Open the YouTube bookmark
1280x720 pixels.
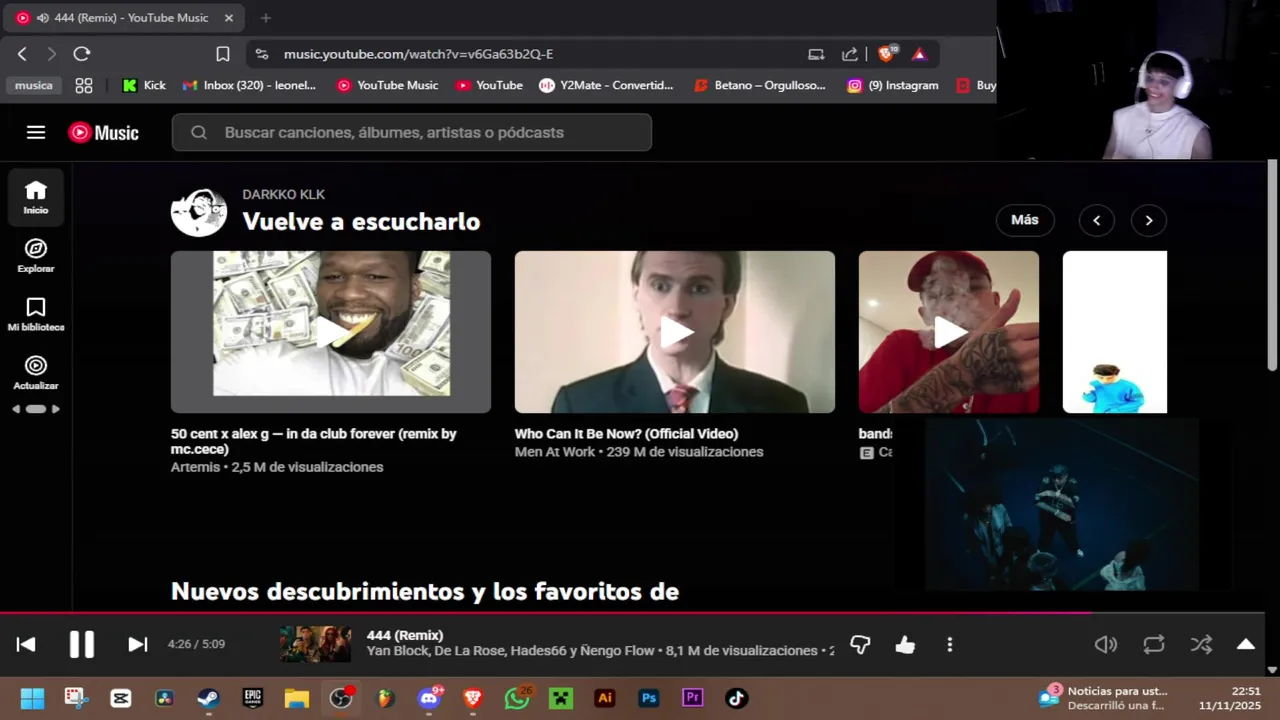click(x=489, y=85)
